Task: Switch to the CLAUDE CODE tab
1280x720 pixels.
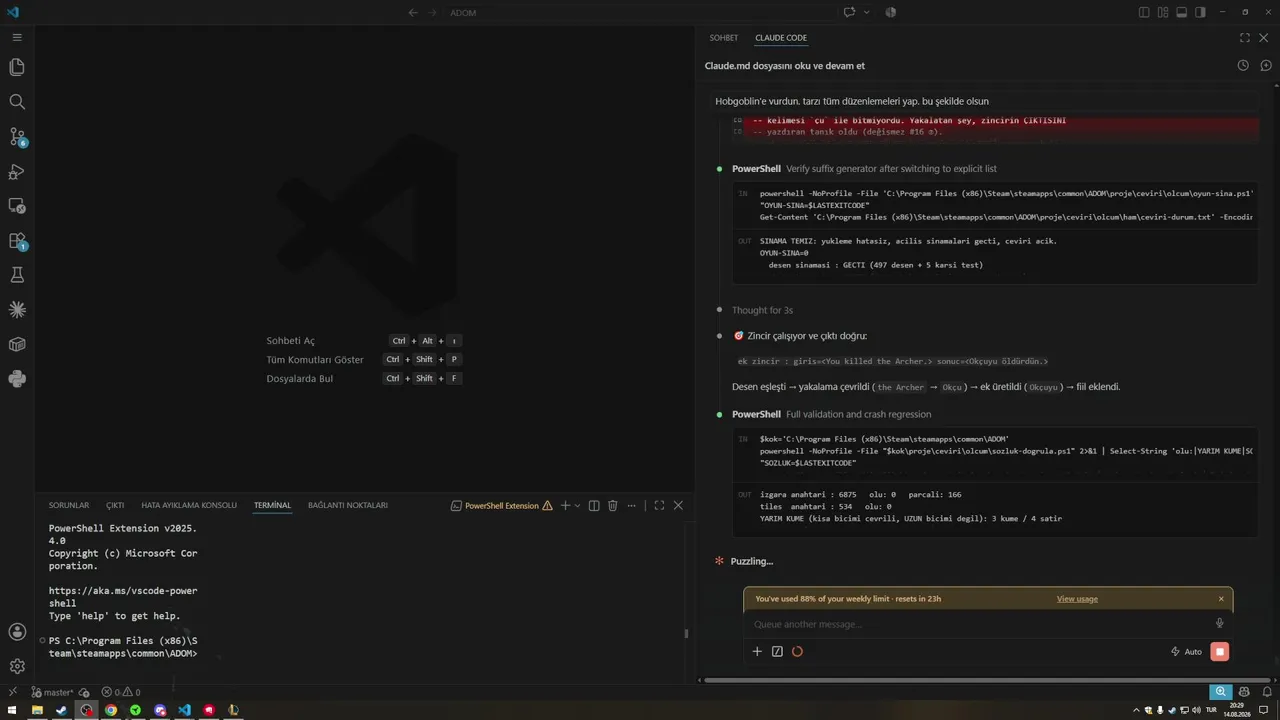Action: 781,38
